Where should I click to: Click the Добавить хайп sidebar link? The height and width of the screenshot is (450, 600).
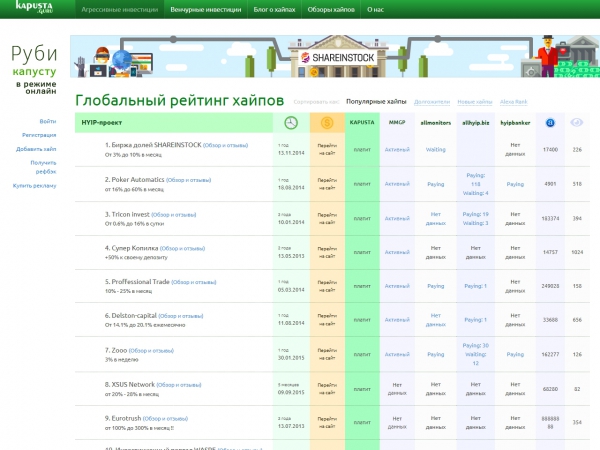(x=36, y=149)
